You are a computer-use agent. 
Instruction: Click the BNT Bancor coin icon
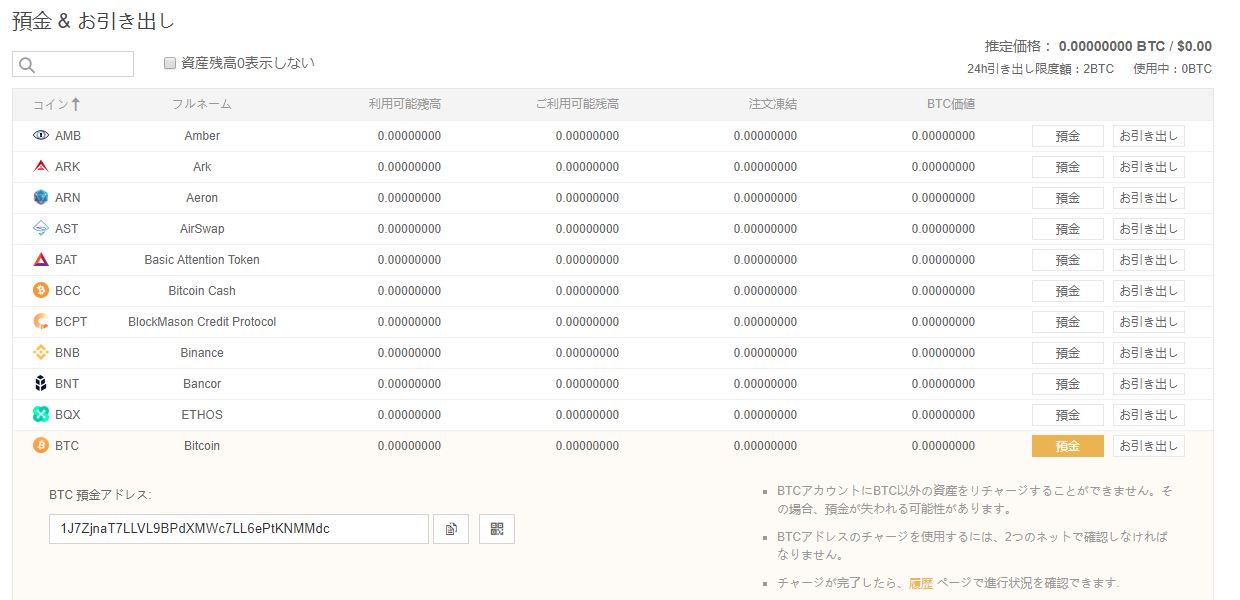(41, 383)
